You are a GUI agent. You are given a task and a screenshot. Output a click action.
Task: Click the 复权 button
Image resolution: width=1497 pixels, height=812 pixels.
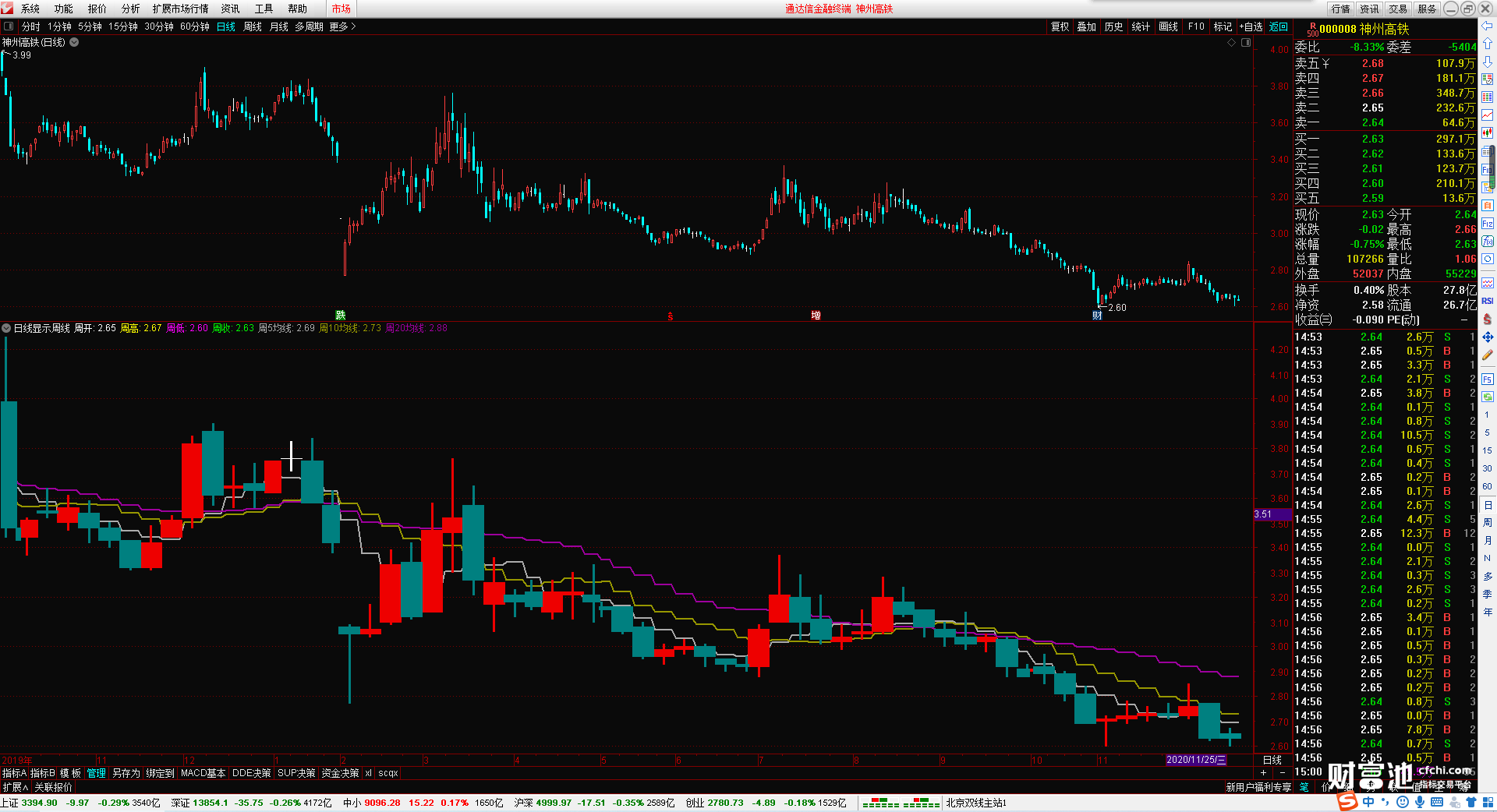click(1060, 26)
